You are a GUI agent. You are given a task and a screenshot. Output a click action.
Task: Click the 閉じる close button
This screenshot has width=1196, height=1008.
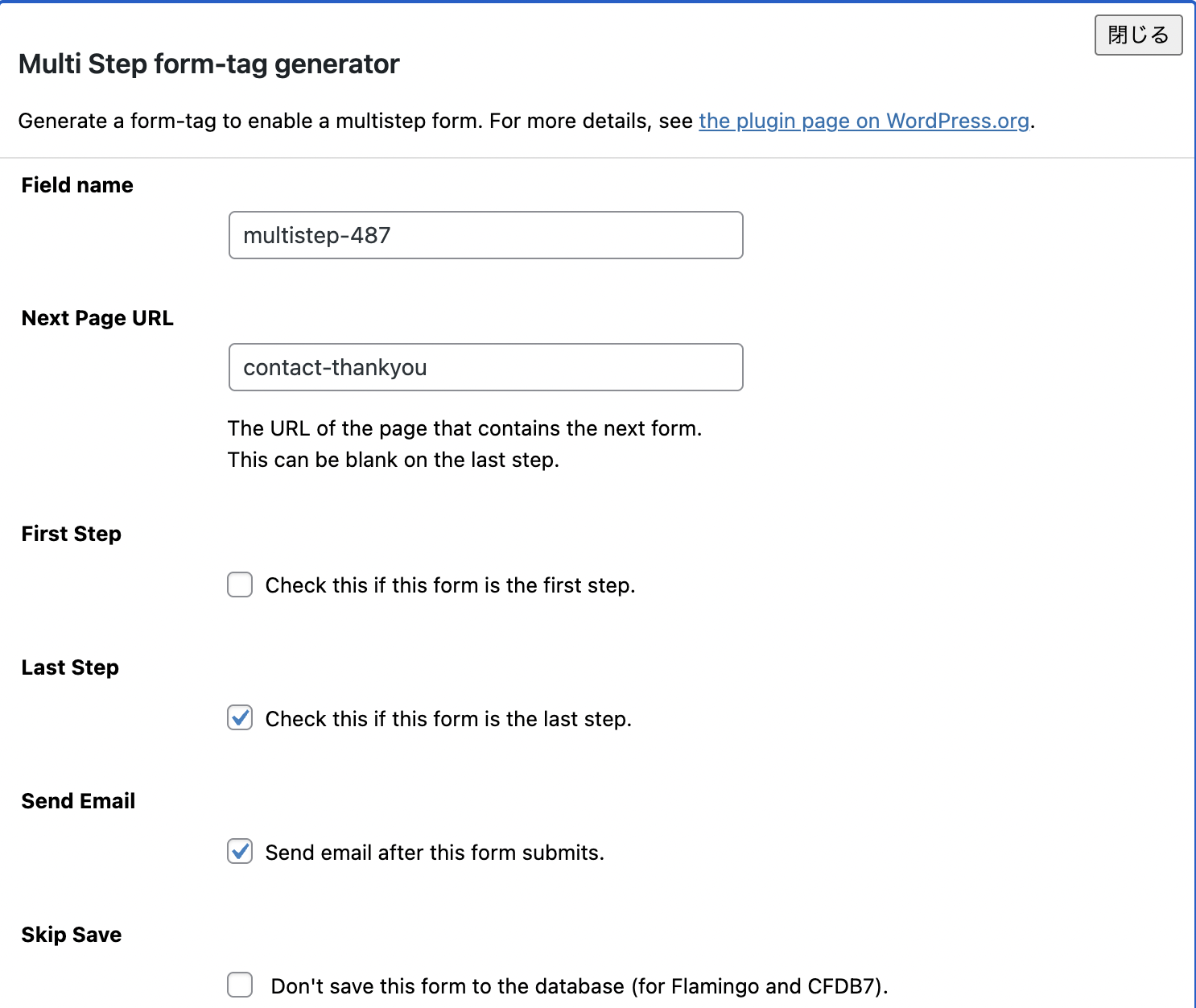[1137, 35]
